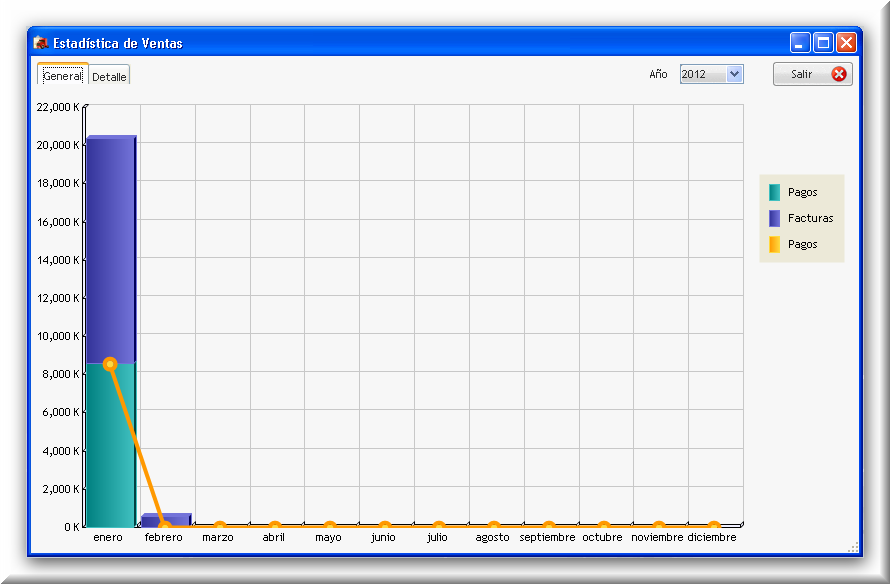
Task: Click the 0 K axis value
Action: pos(72,527)
